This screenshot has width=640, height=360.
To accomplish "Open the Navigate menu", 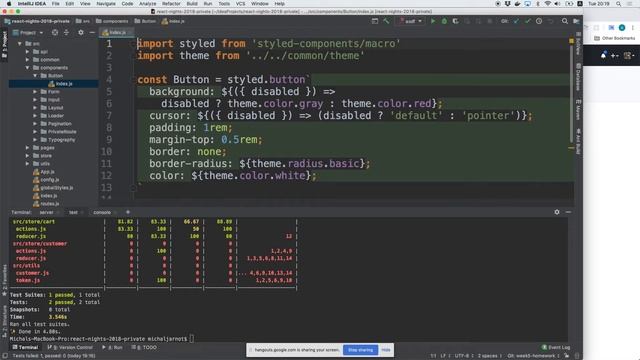I will click(x=106, y=4).
